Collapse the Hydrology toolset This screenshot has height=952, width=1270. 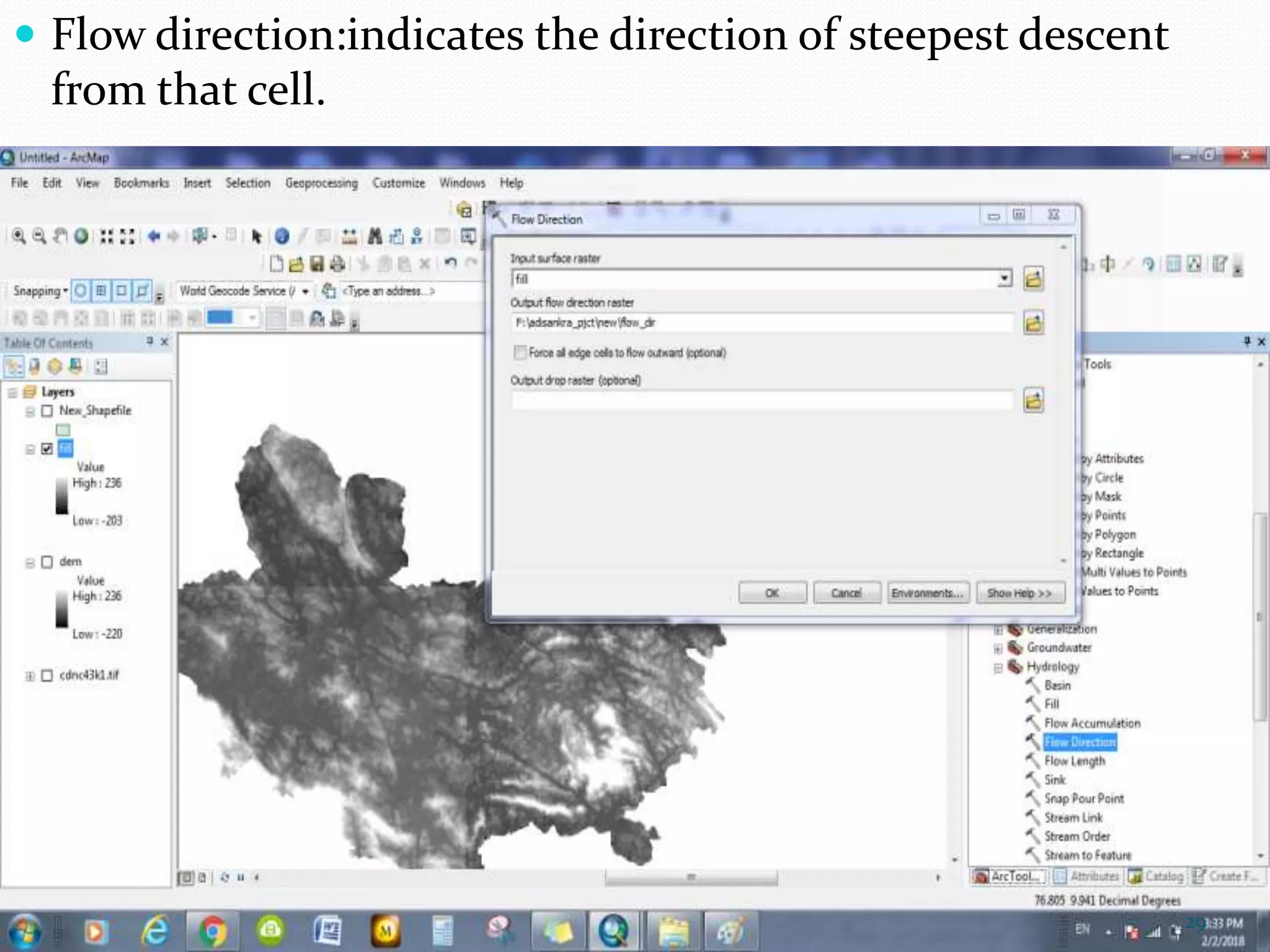pos(998,668)
